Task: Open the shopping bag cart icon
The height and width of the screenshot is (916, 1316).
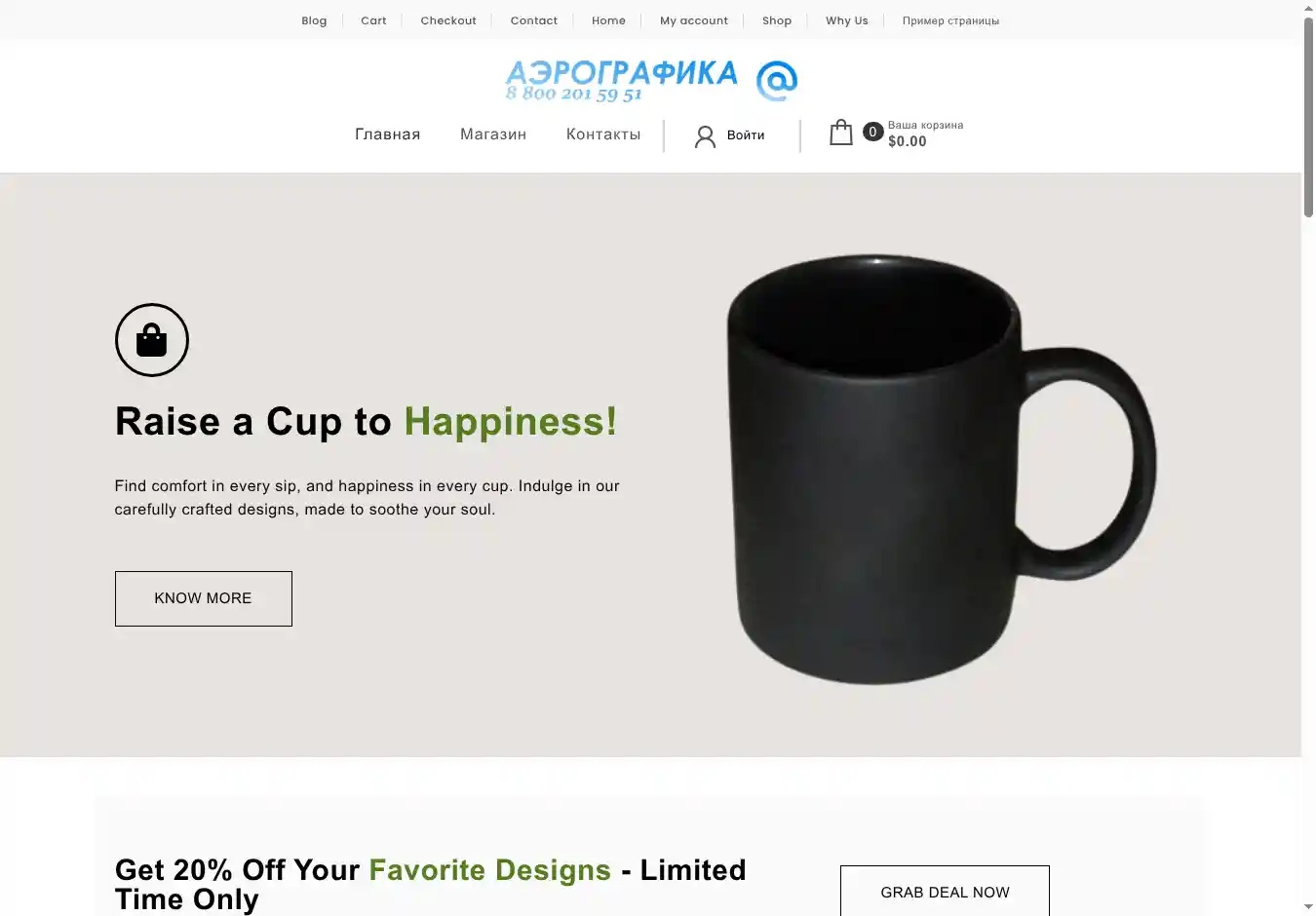Action: click(x=840, y=133)
